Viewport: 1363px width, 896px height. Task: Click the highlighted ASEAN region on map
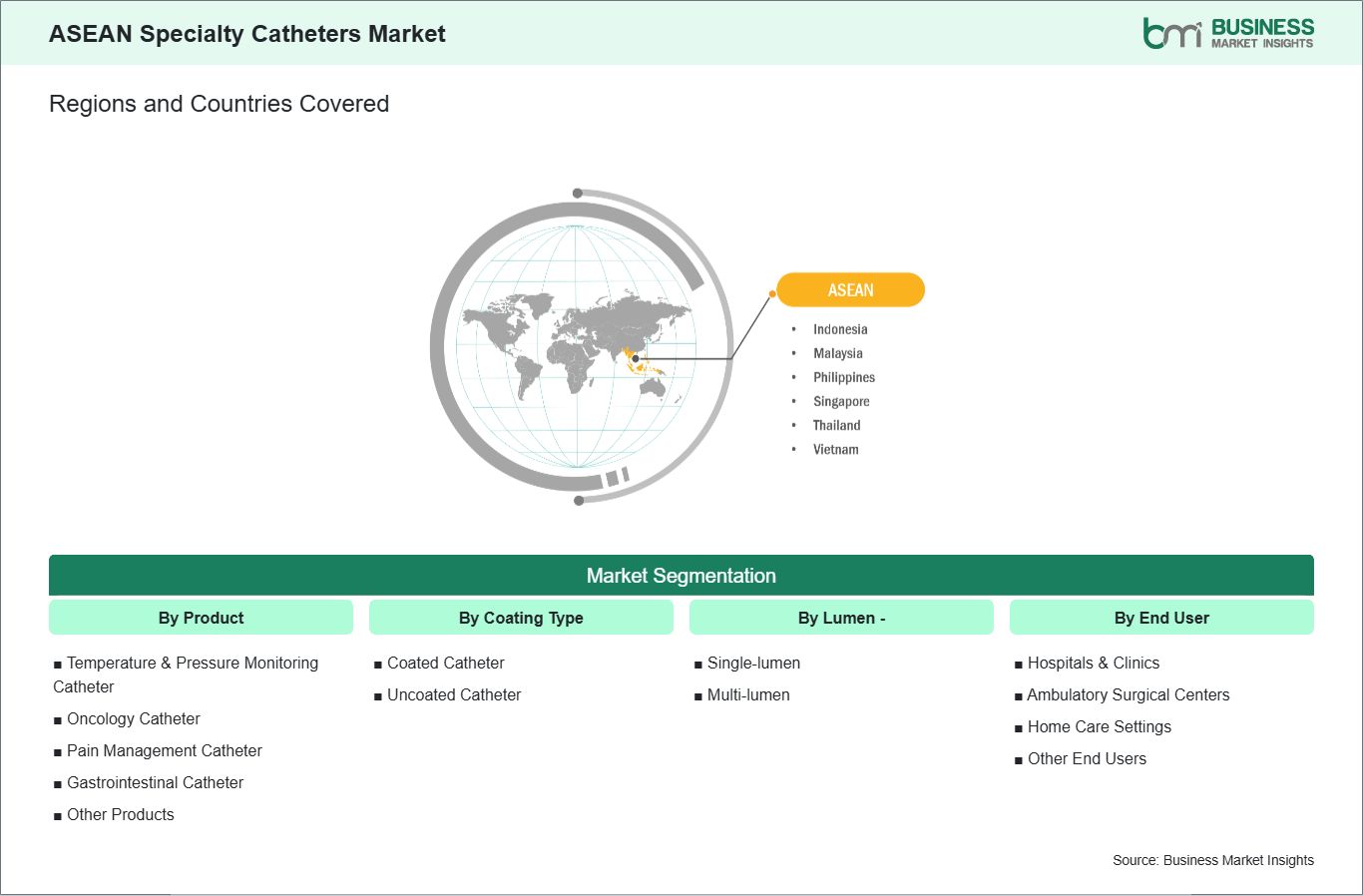[x=637, y=361]
